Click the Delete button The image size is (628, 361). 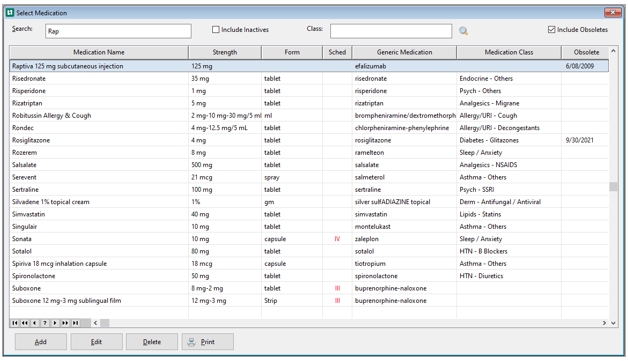[152, 342]
